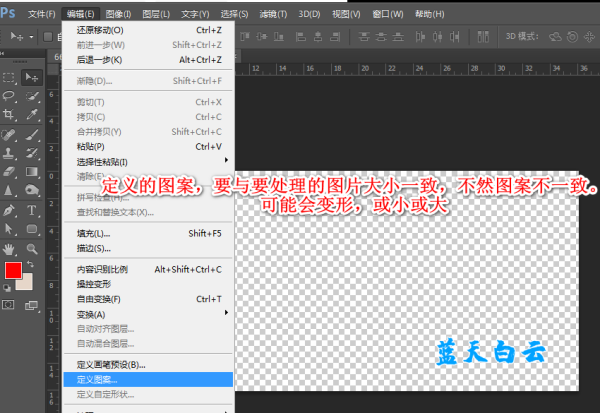This screenshot has height=413, width=600.
Task: Choose 填充(L) from the edit menu
Action: click(x=94, y=233)
